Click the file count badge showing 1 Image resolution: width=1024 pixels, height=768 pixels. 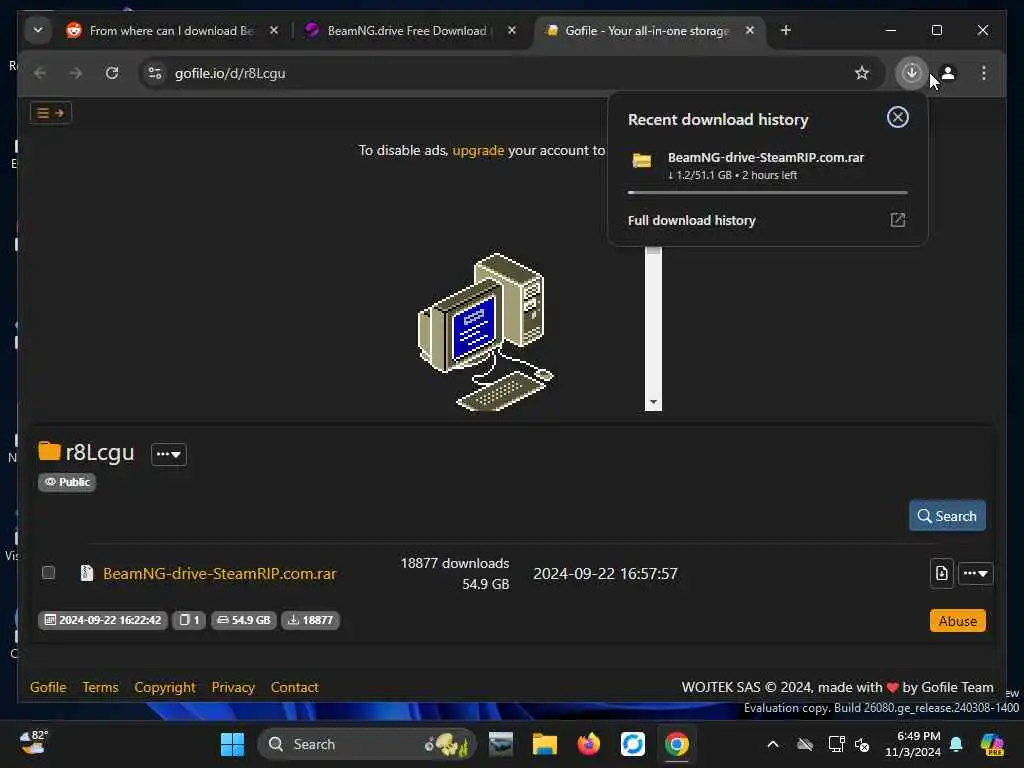pos(189,620)
